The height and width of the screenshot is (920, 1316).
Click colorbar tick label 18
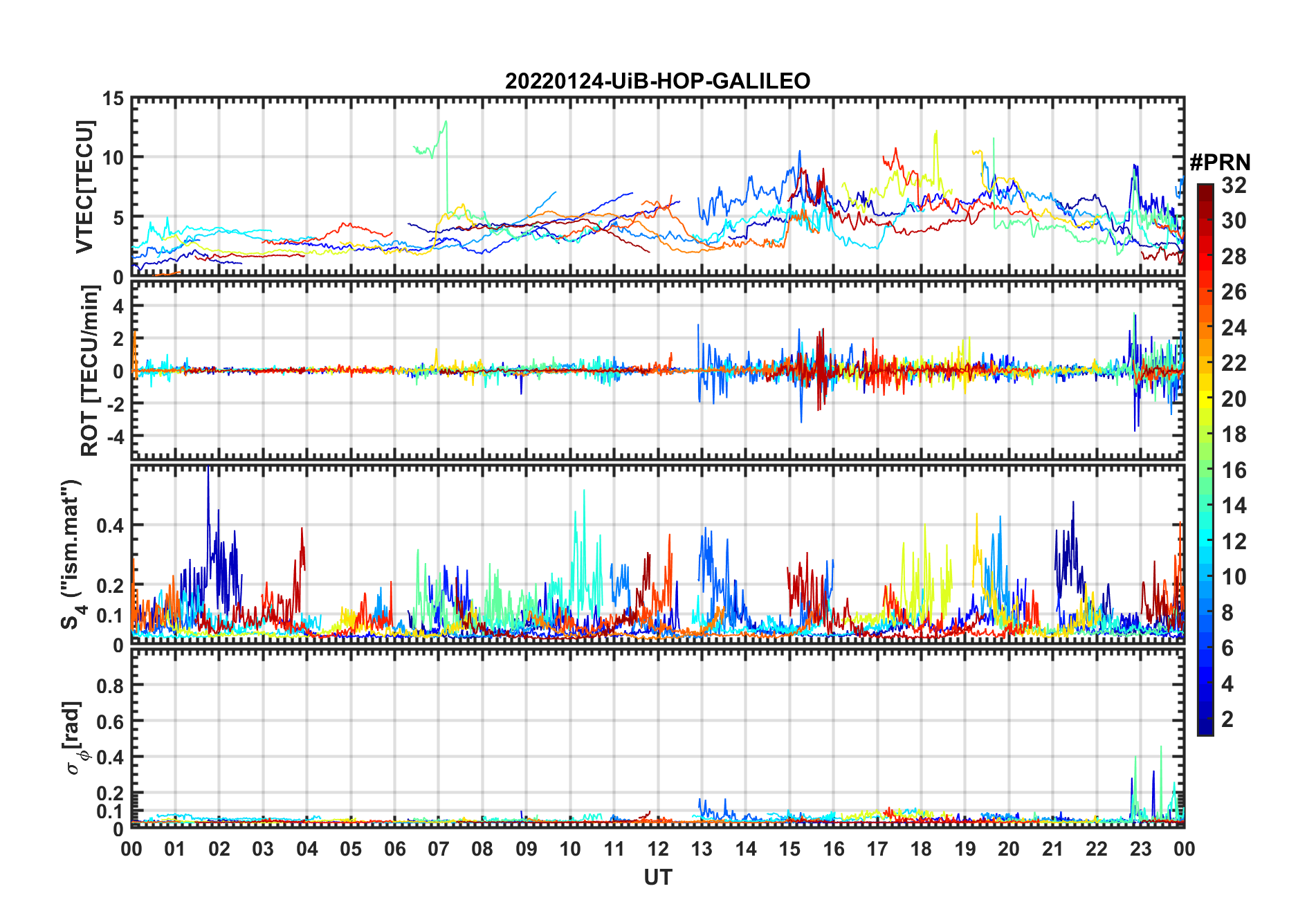coord(1234,434)
